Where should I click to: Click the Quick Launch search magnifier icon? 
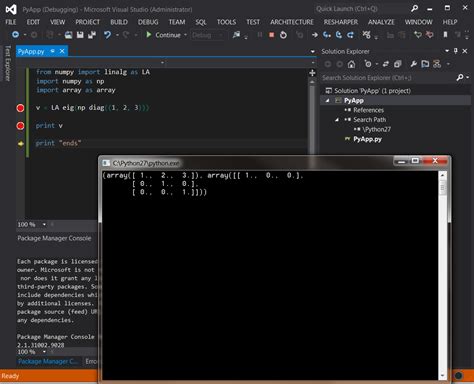tap(414, 9)
